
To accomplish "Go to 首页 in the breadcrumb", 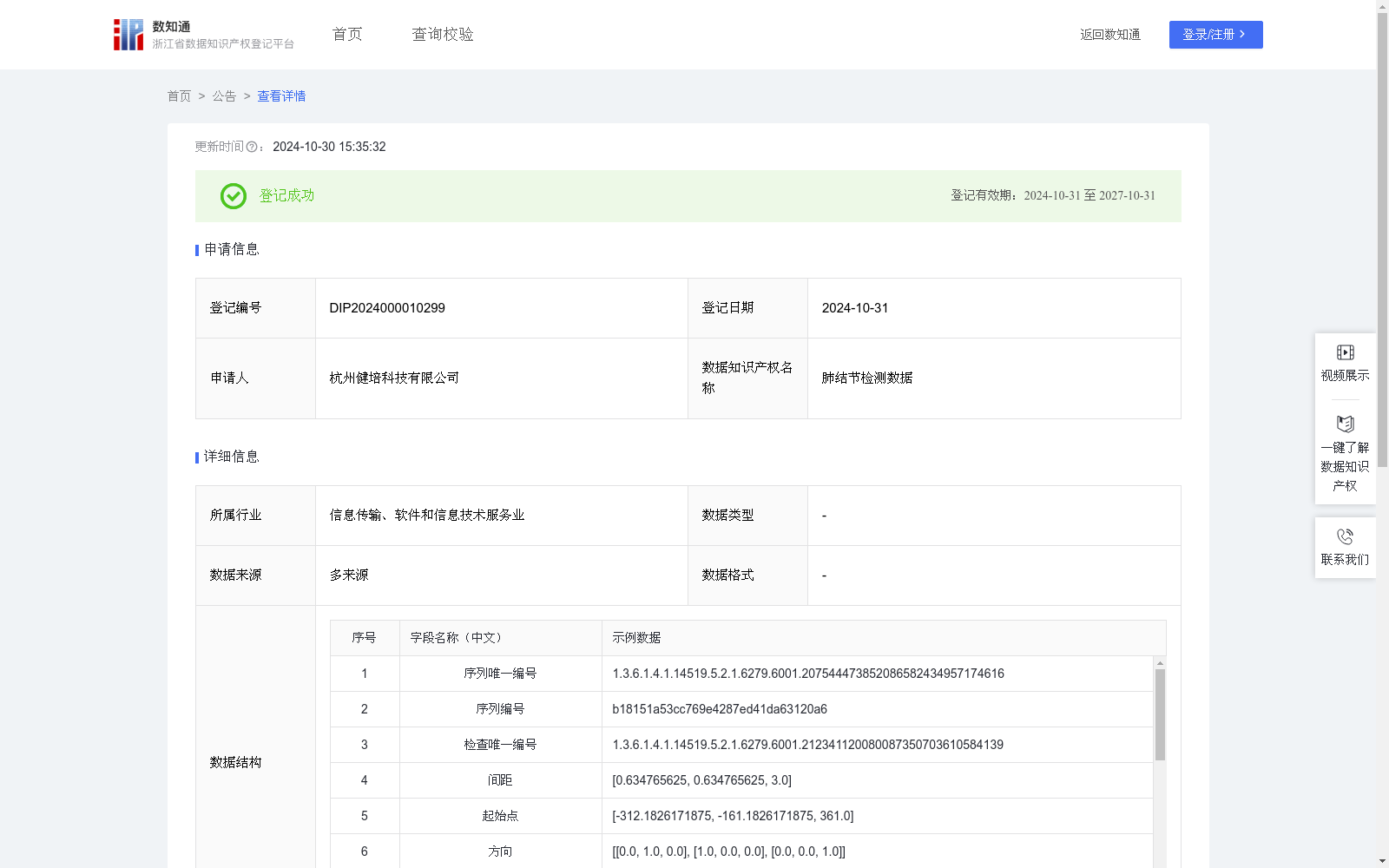I will pos(179,96).
